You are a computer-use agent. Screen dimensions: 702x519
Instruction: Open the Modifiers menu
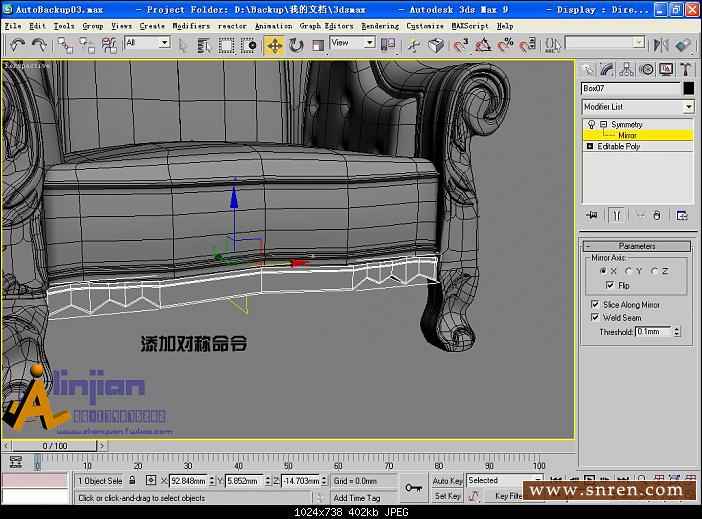click(x=190, y=26)
